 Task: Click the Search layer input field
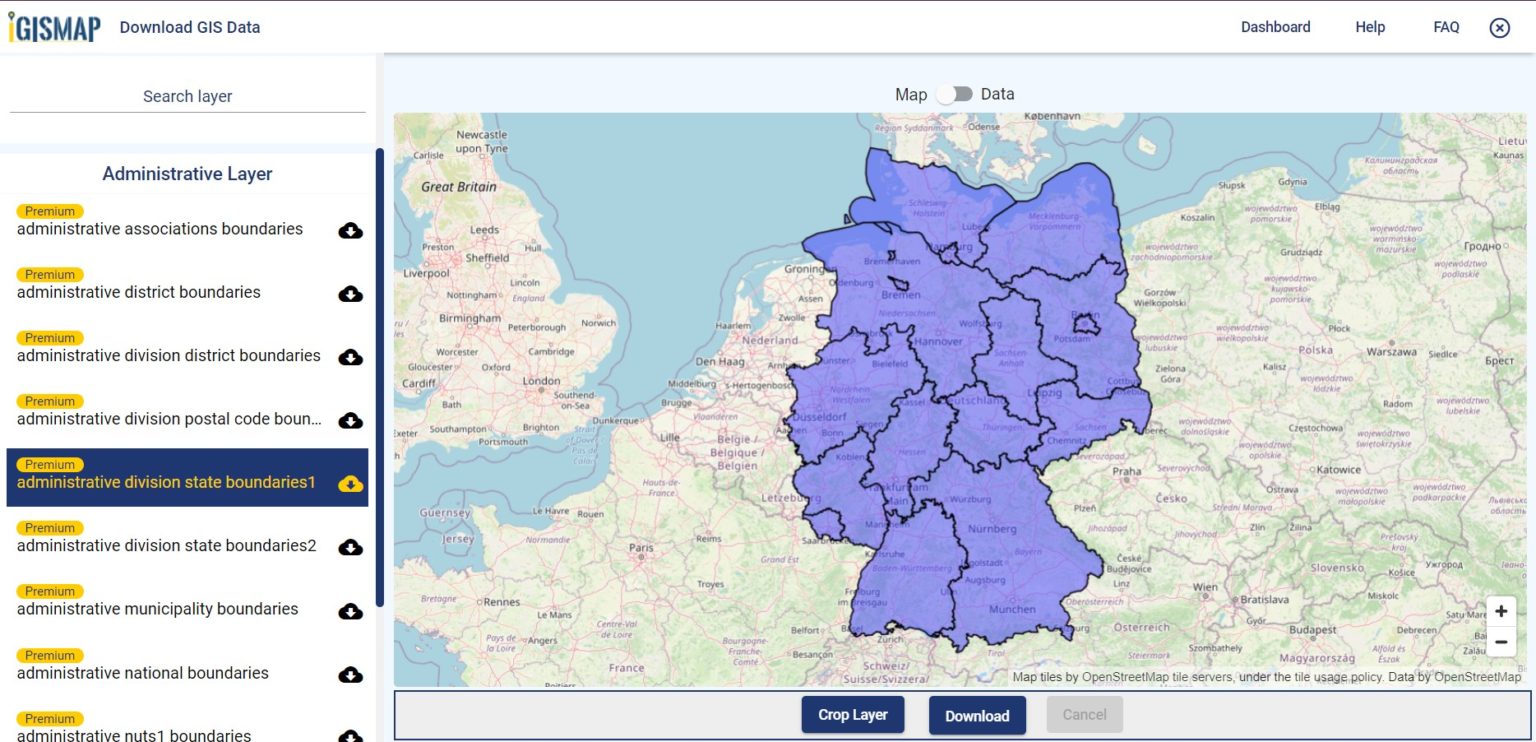(x=187, y=96)
